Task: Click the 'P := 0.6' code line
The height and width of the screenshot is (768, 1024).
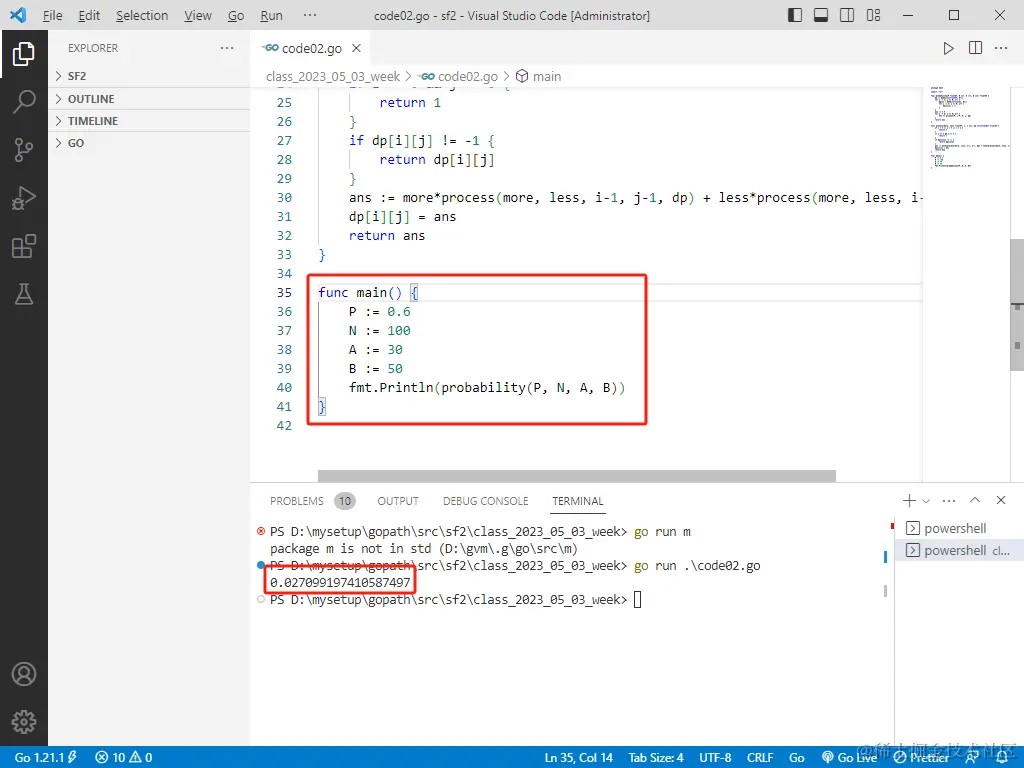Action: coord(379,312)
